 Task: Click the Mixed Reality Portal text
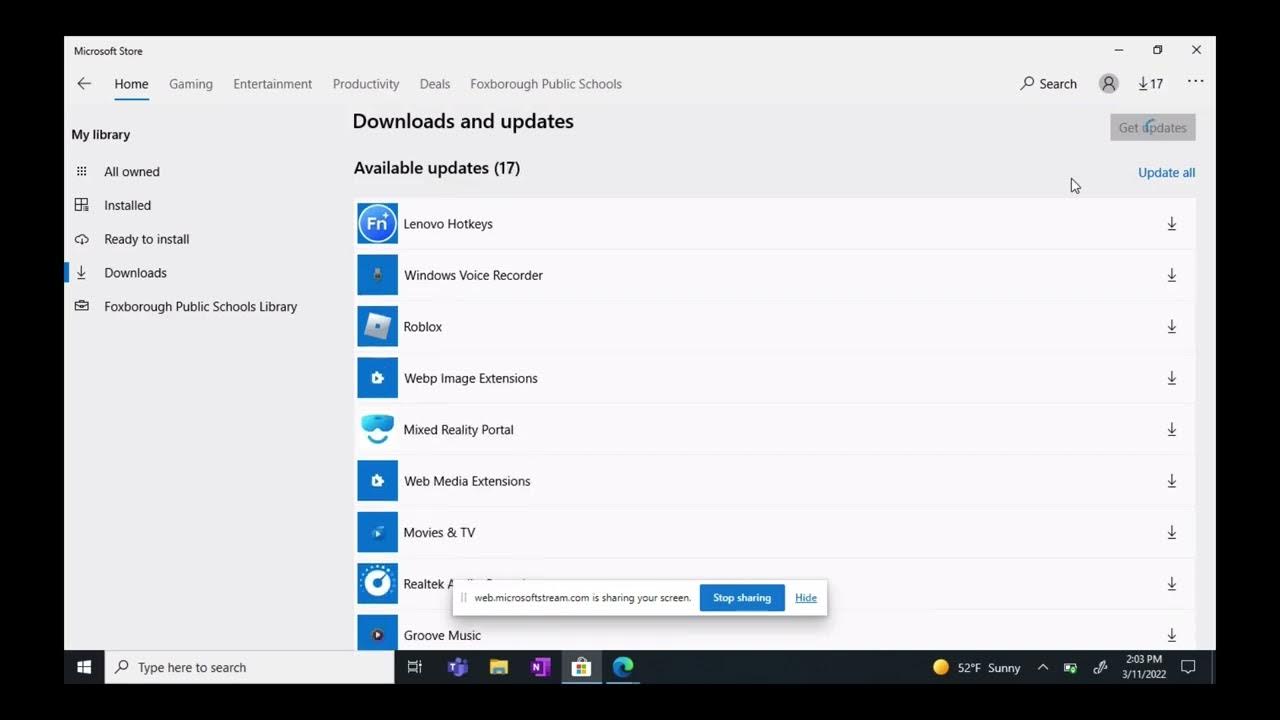(x=458, y=430)
